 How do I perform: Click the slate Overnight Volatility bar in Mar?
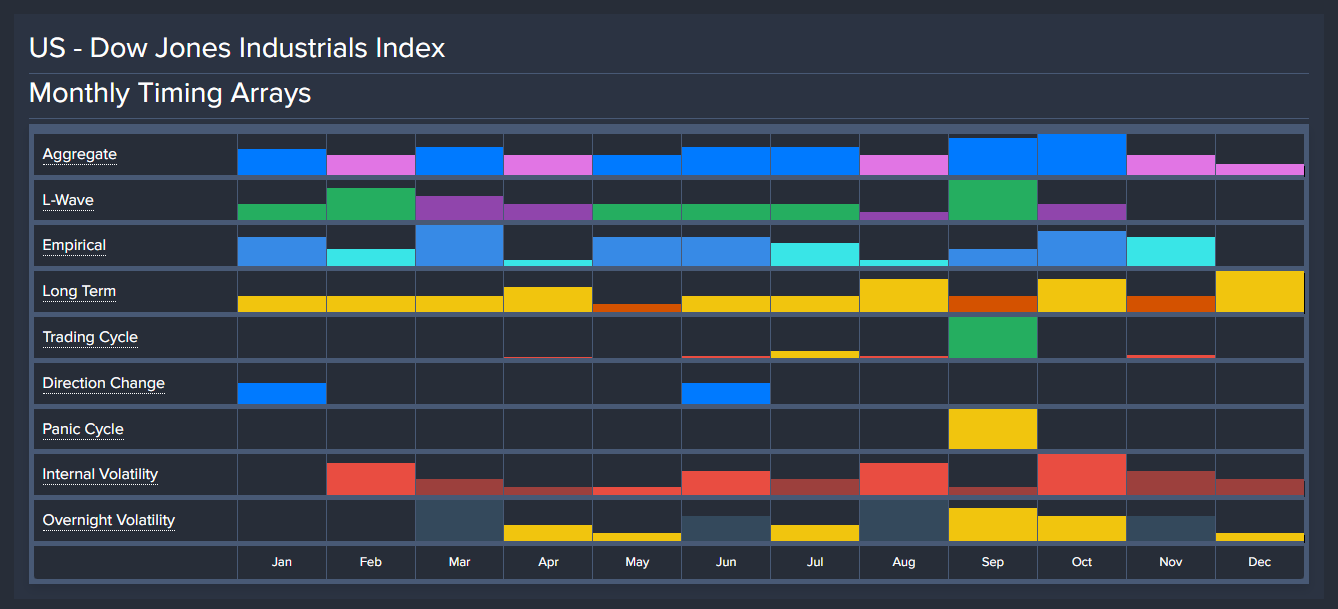point(460,520)
